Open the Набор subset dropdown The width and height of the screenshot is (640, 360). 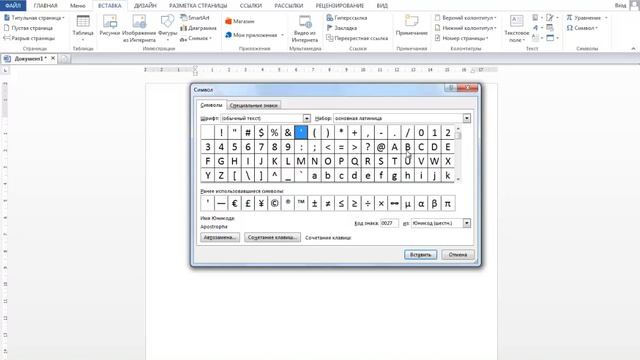tap(467, 118)
